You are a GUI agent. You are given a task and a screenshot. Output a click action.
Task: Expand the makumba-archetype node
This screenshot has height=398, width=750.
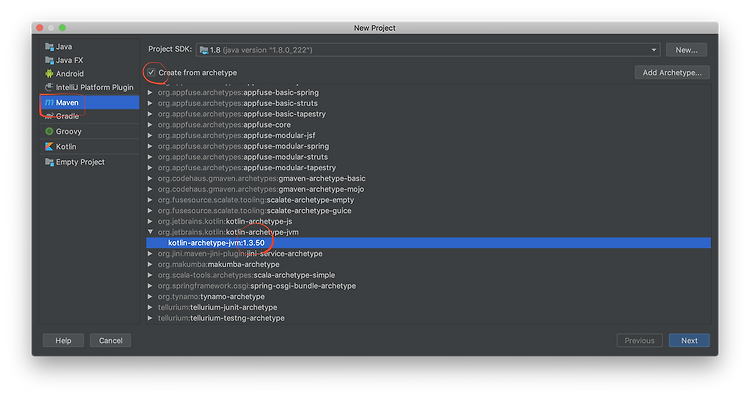[x=150, y=265]
